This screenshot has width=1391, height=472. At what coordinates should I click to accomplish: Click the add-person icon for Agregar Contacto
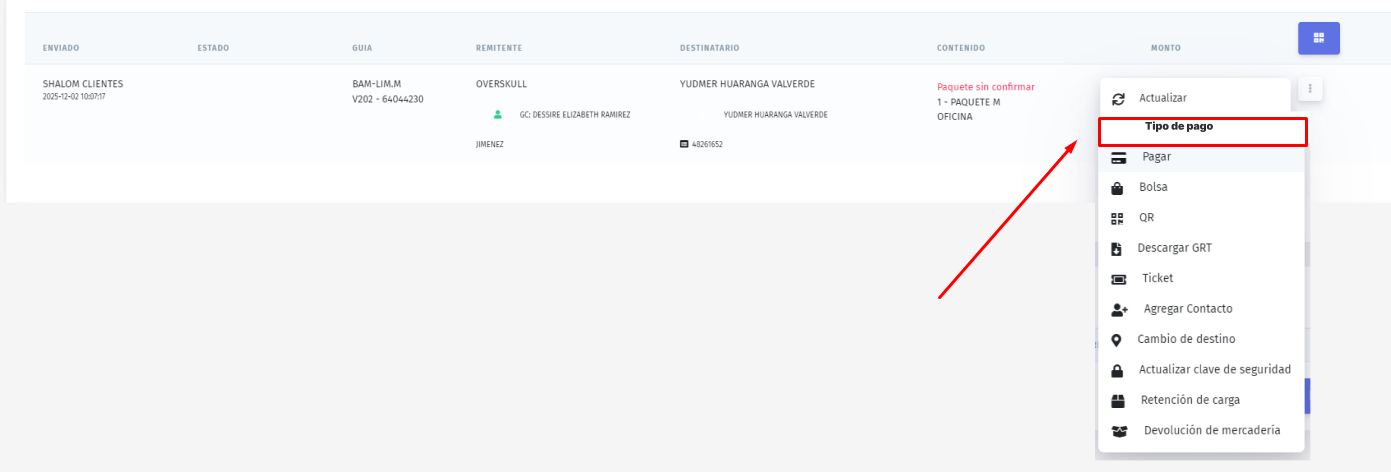pos(1120,310)
